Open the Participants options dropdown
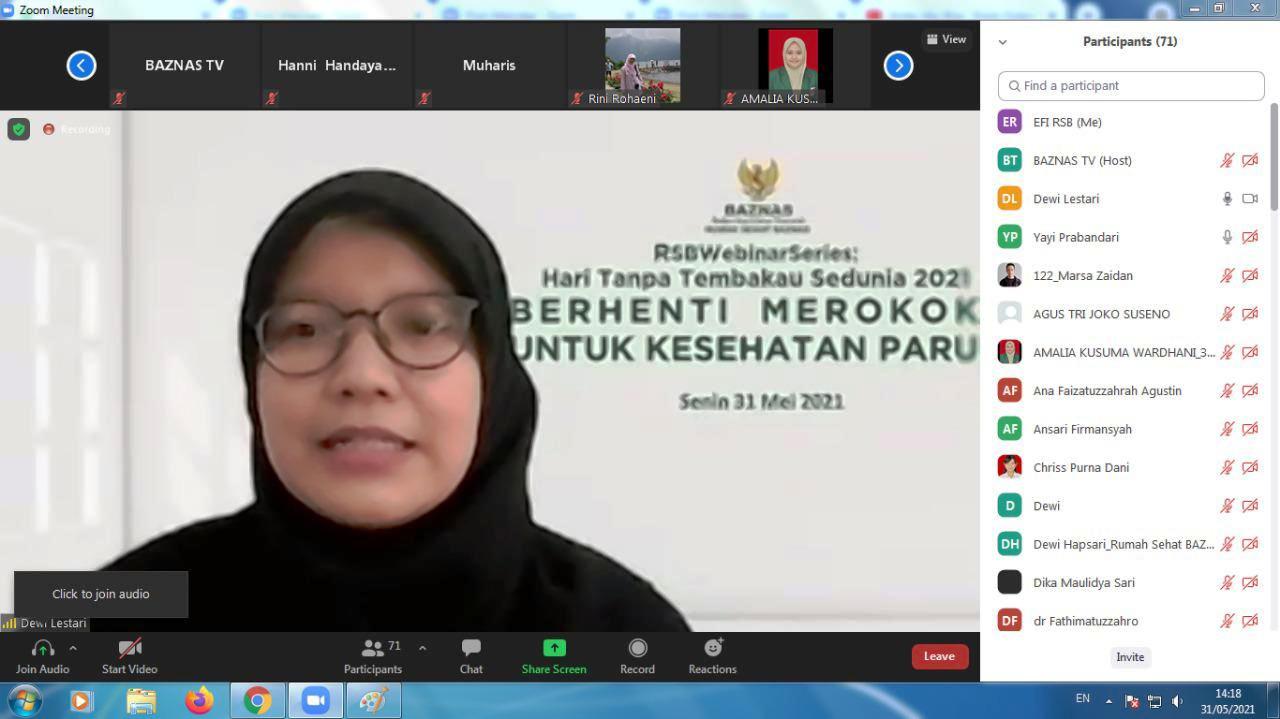 click(x=422, y=648)
